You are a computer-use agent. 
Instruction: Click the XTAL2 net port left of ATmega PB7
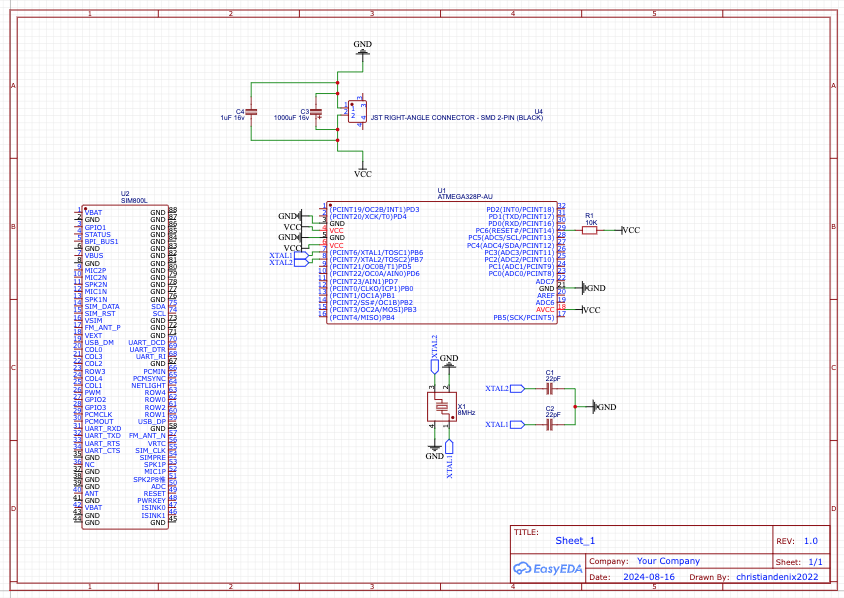tap(289, 263)
